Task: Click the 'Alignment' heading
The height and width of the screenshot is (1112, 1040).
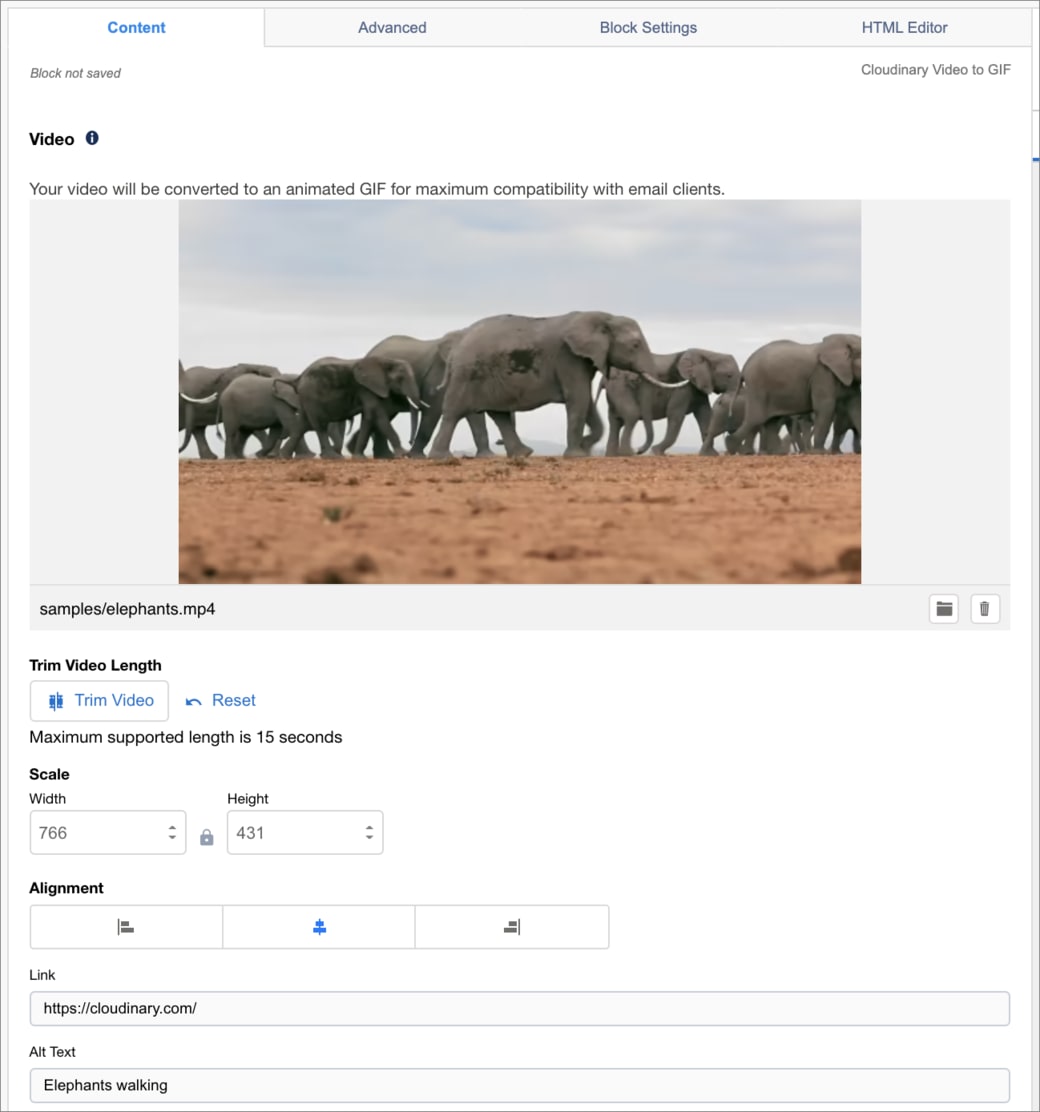Action: 66,889
